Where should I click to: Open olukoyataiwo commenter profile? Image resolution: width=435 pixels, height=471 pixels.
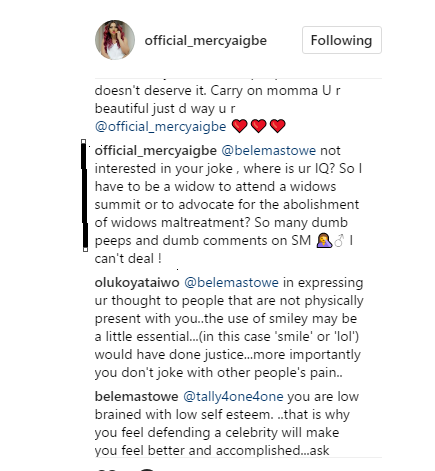(137, 283)
